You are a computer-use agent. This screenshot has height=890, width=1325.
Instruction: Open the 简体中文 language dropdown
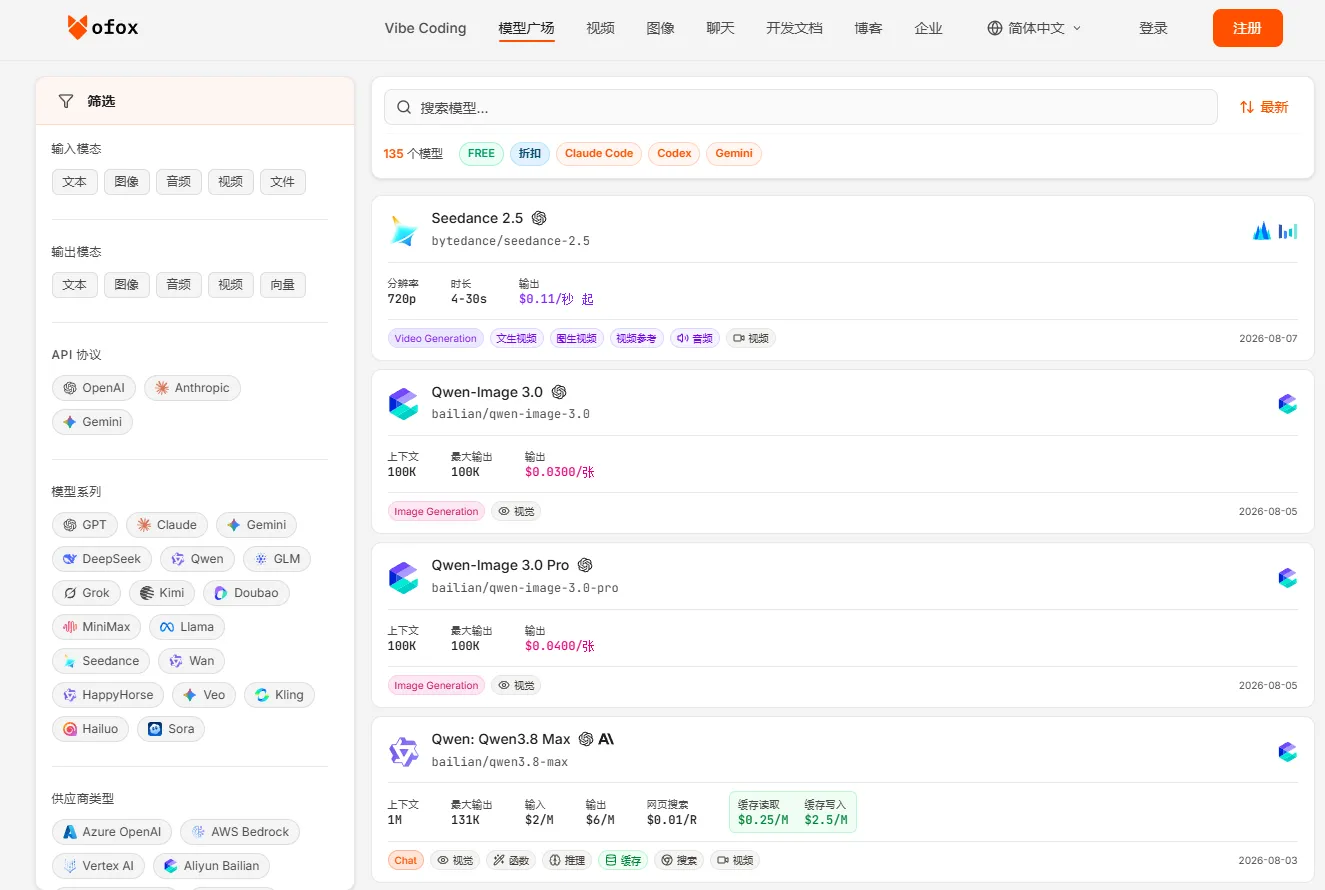click(1035, 28)
